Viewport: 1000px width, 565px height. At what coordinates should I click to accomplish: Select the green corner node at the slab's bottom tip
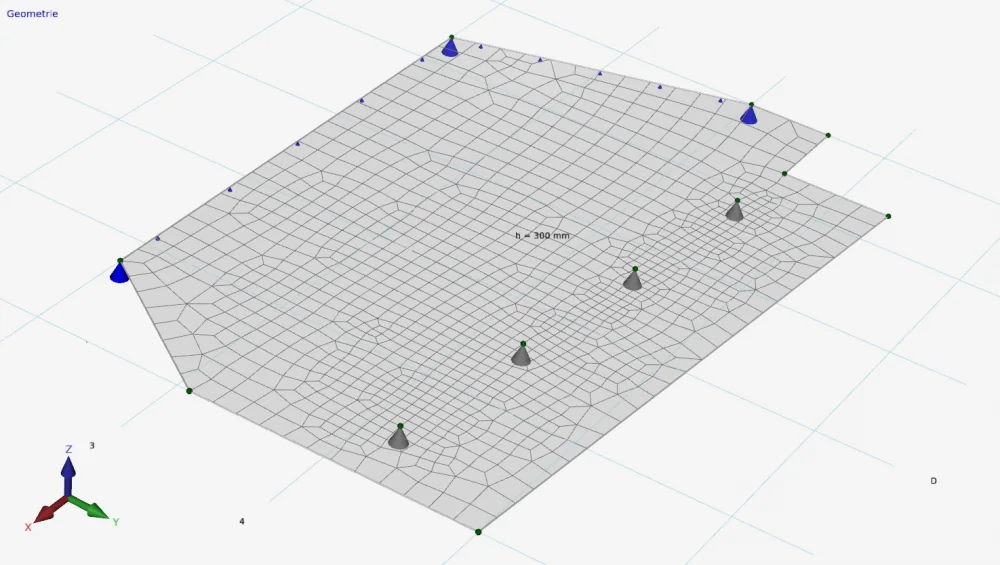pyautogui.click(x=478, y=532)
